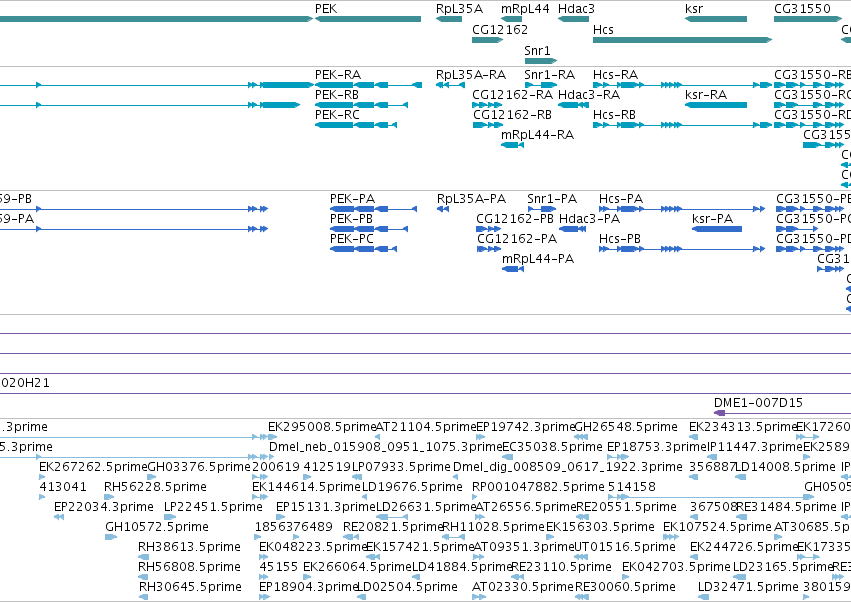Viewport: 851px width, 602px height.
Task: Click the Hdac3-RA transcript label
Action: click(x=589, y=94)
